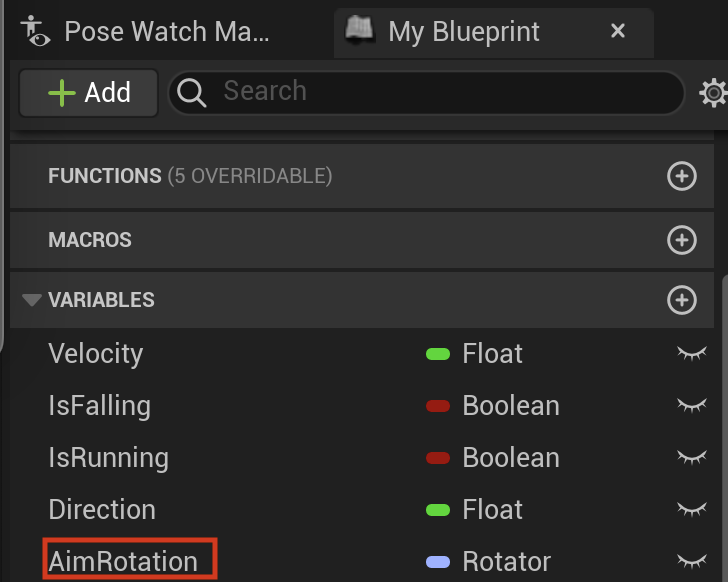Viewport: 728px width, 582px height.
Task: Select the My Blueprint tab
Action: tap(494, 32)
